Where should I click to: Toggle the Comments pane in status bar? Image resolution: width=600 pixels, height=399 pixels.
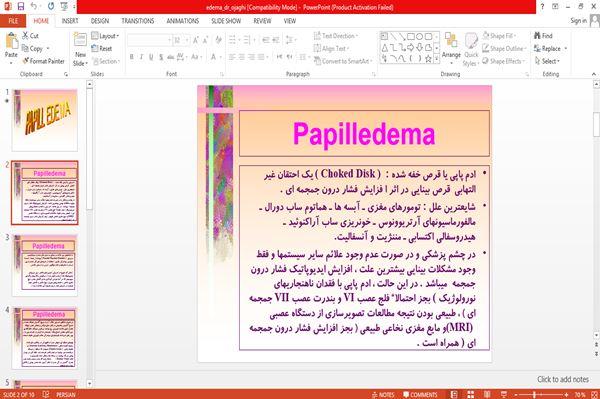[420, 394]
